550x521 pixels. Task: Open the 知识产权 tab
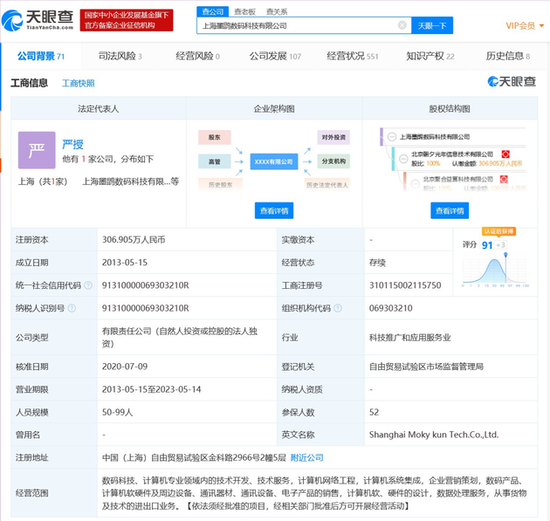(x=430, y=56)
